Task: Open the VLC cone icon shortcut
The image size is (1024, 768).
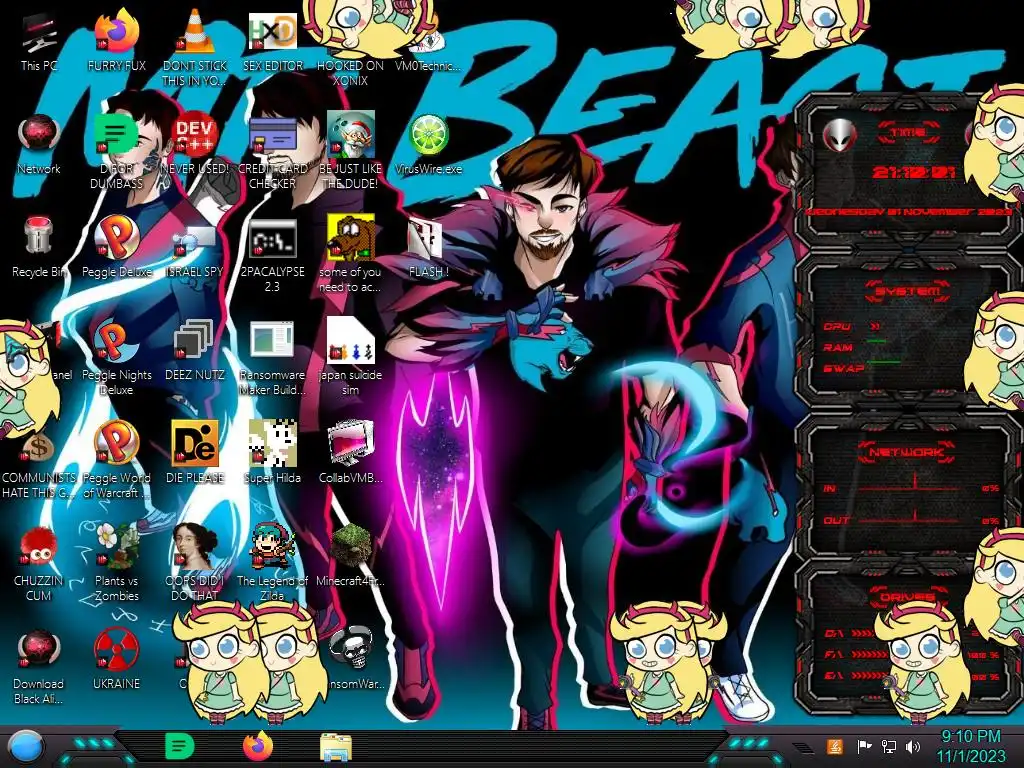Action: click(x=195, y=49)
